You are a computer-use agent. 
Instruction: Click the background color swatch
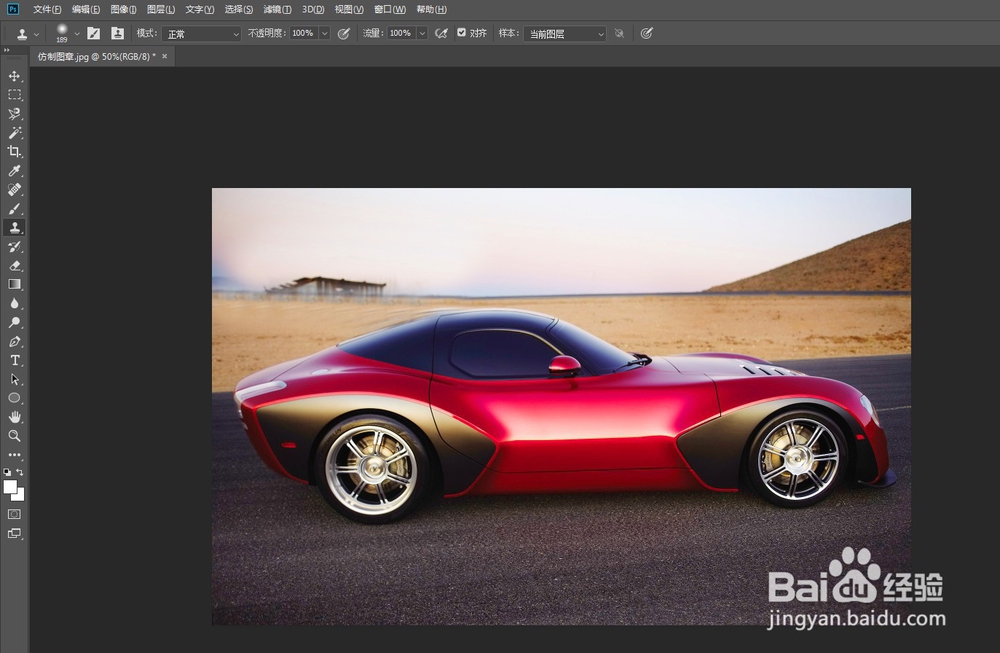click(20, 495)
